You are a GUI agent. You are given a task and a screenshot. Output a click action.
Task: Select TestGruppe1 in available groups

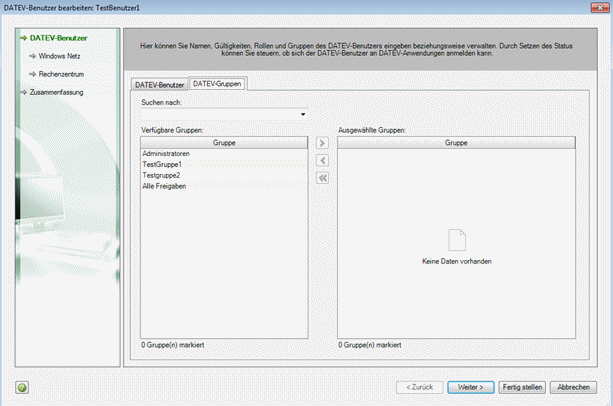coord(224,165)
